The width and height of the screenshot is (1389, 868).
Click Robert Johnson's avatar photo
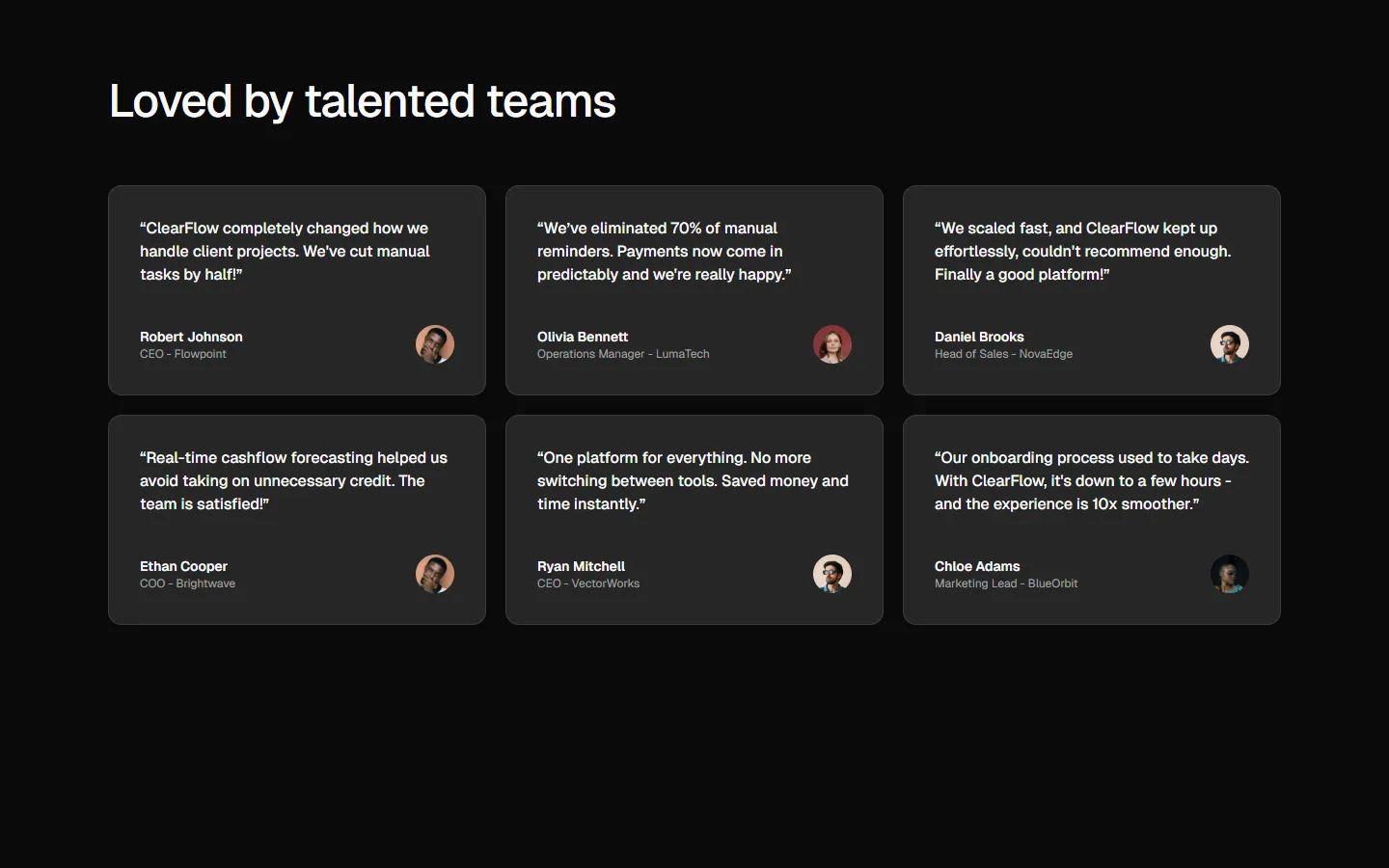[435, 344]
